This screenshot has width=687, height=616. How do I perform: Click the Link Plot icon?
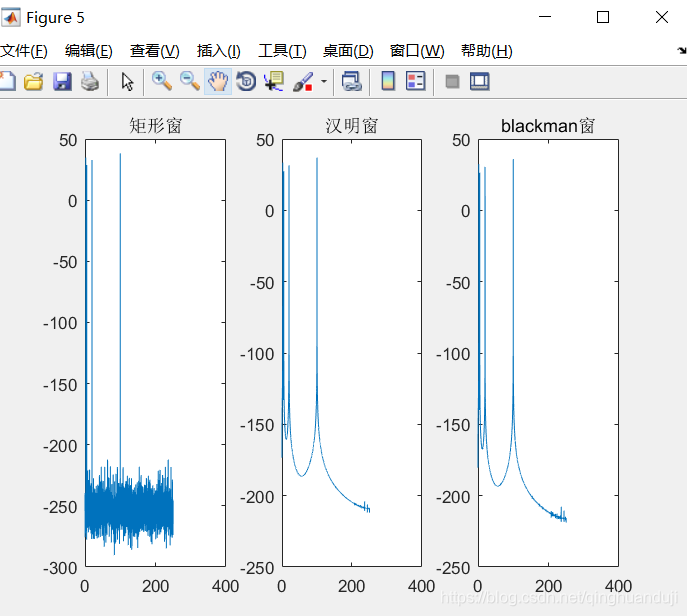tap(352, 81)
